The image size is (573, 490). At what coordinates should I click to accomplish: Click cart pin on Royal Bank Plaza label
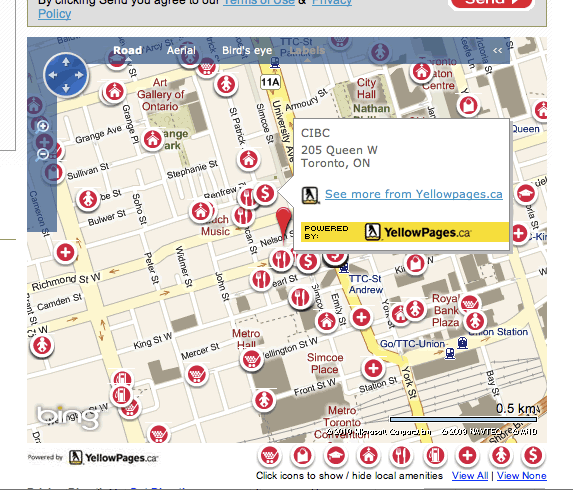(x=469, y=303)
